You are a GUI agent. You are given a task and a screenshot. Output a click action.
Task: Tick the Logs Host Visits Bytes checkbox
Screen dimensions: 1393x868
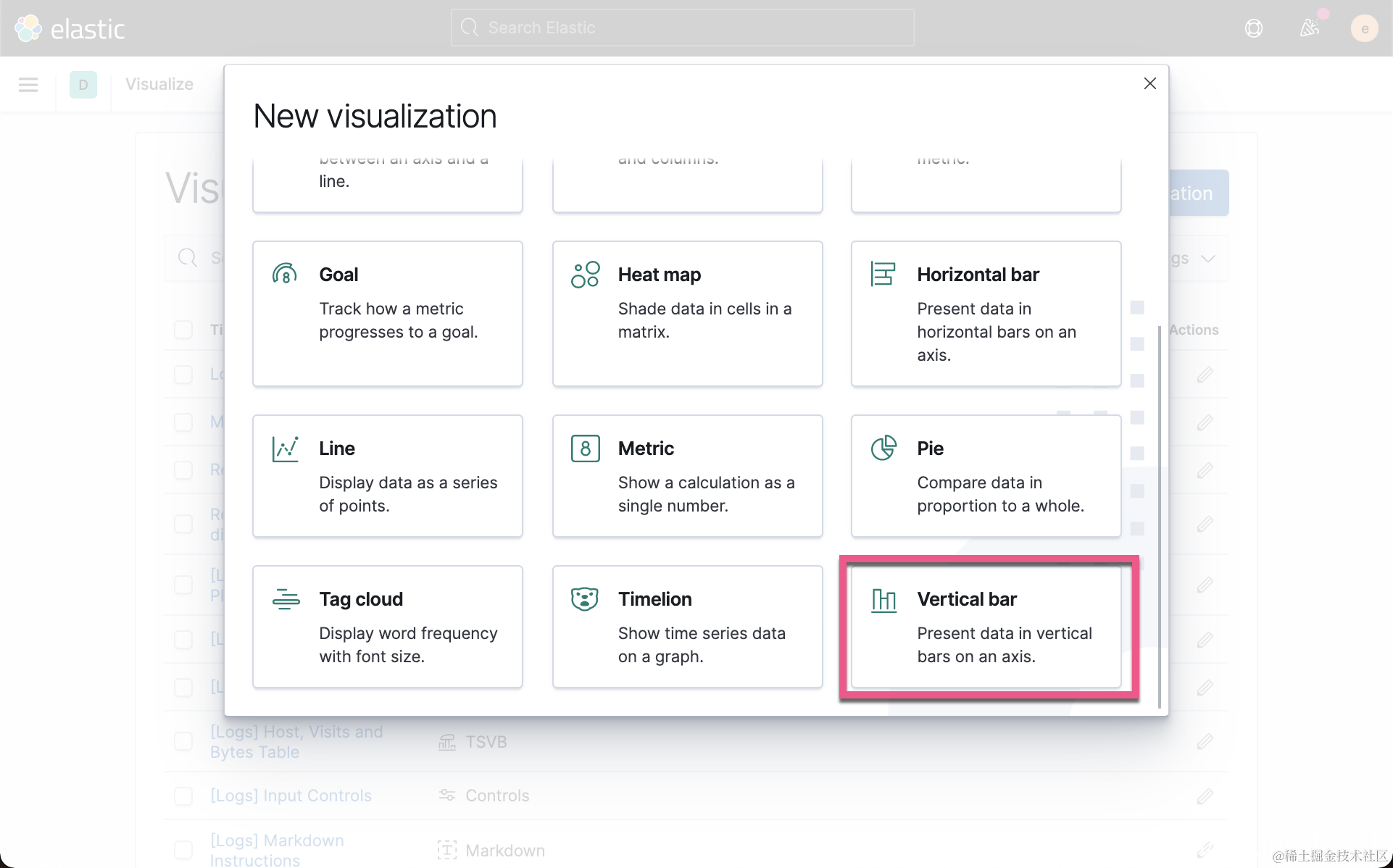(x=183, y=741)
